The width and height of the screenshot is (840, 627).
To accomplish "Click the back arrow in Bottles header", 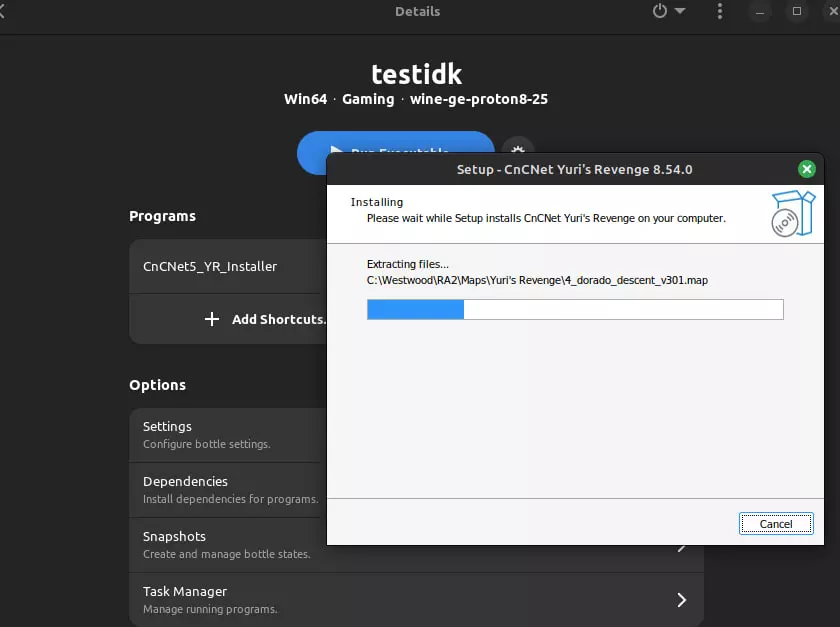I will (x=2, y=11).
